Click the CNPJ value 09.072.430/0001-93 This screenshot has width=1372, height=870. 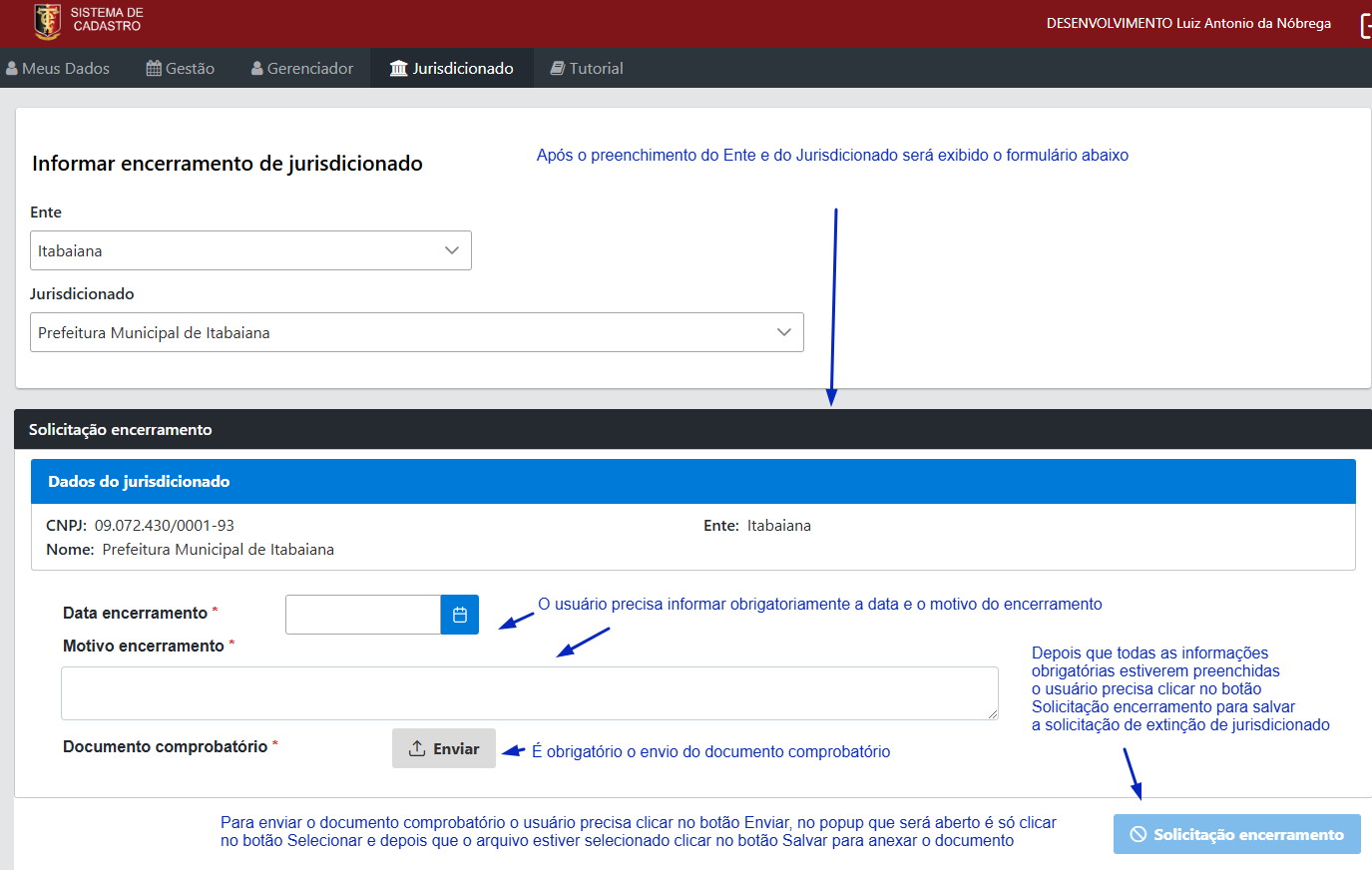click(x=165, y=525)
